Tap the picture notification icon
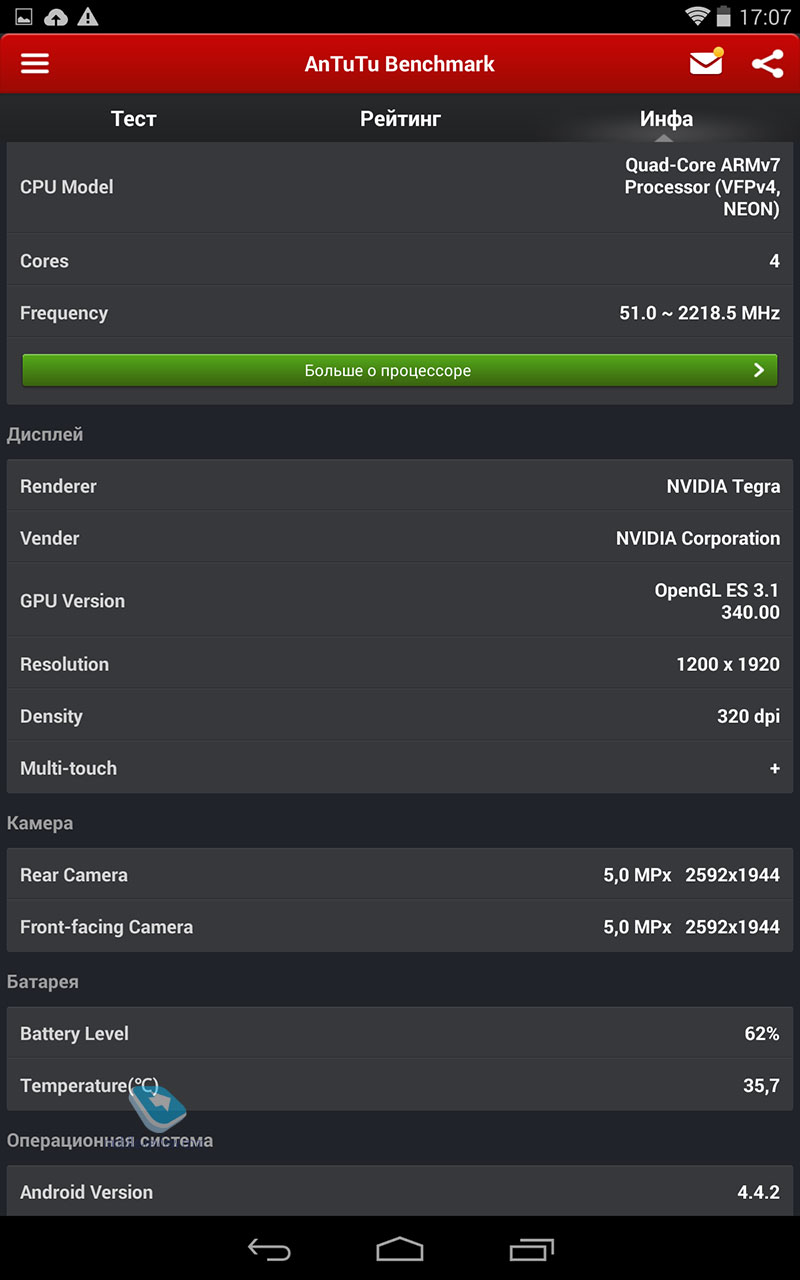The image size is (800, 1280). click(x=24, y=17)
